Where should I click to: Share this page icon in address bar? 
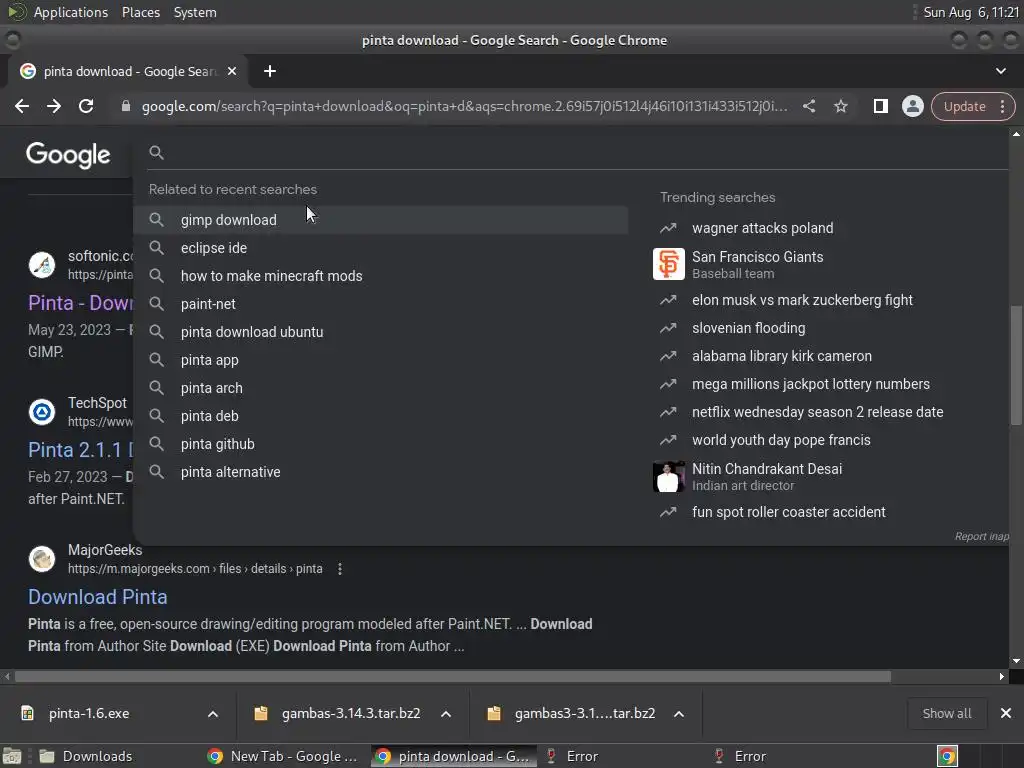pyautogui.click(x=808, y=106)
